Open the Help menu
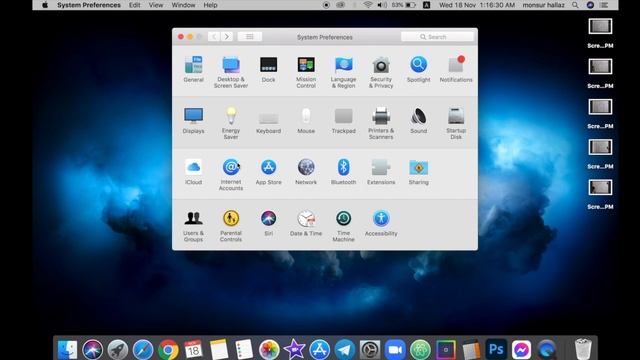This screenshot has width=640, height=360. pos(210,5)
